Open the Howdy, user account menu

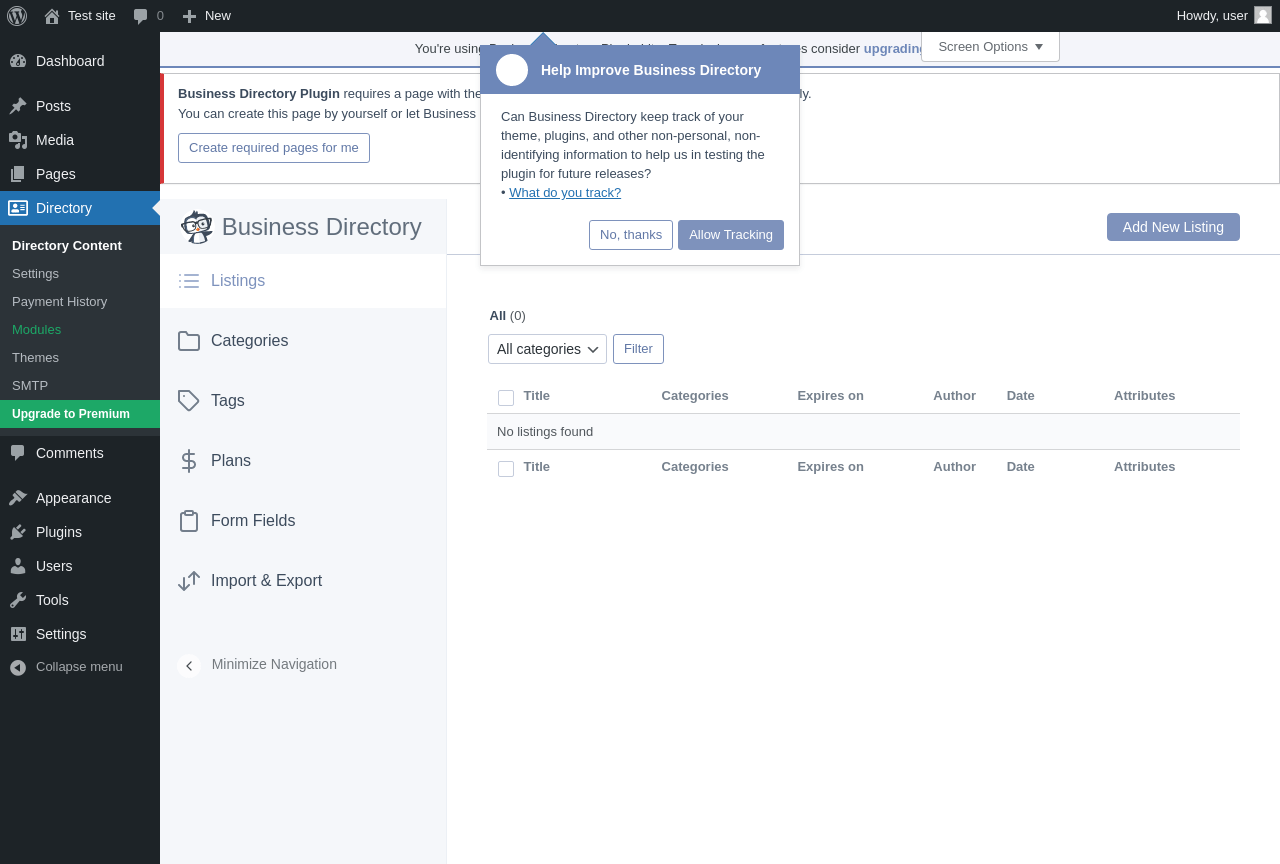pyautogui.click(x=1224, y=16)
